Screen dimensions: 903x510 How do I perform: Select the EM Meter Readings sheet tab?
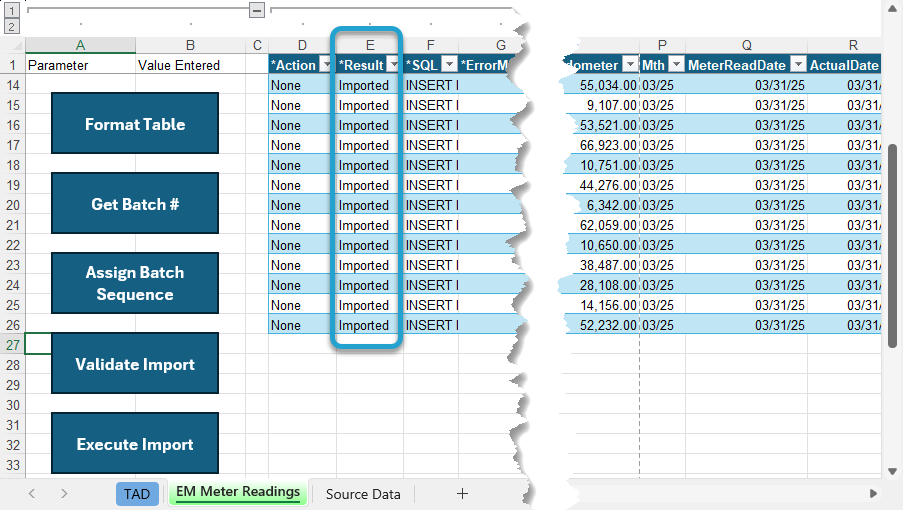[238, 492]
